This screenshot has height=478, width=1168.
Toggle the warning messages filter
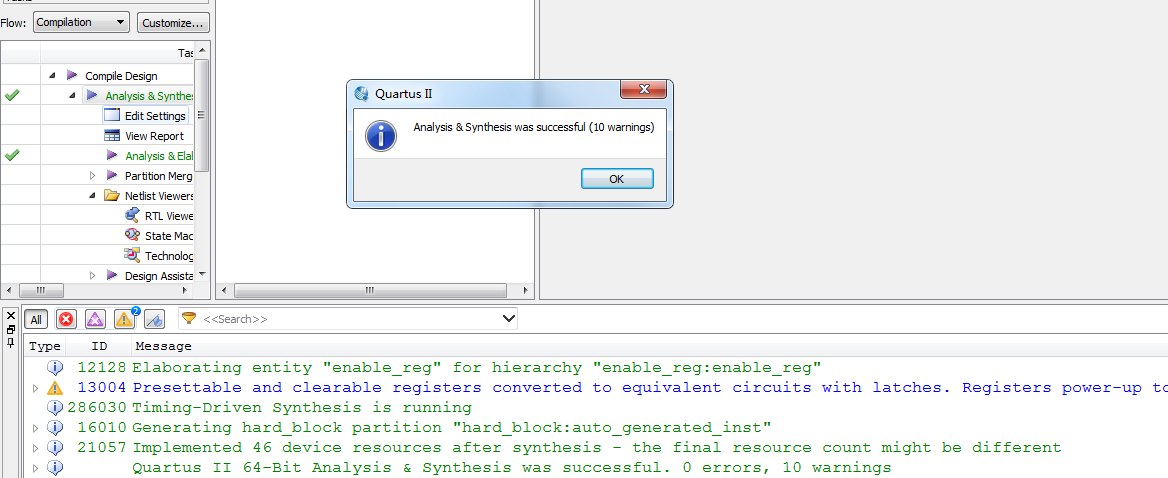coord(124,319)
